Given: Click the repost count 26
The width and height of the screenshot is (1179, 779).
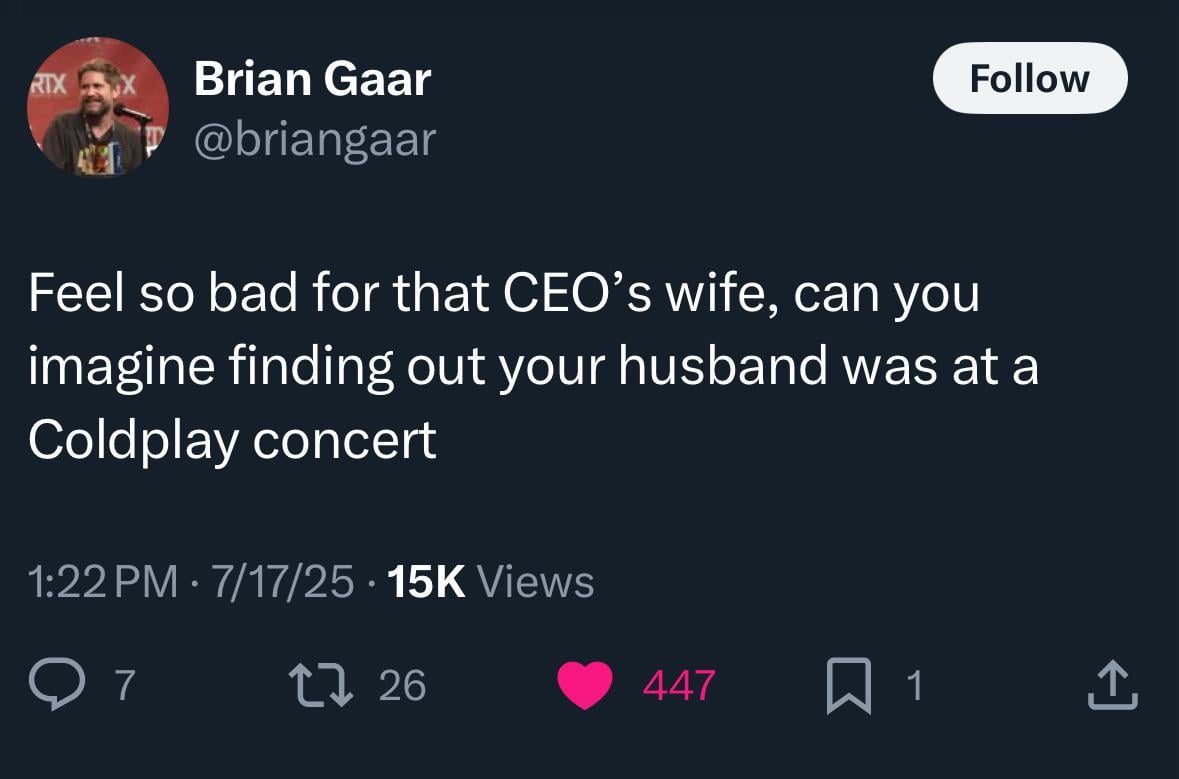Looking at the screenshot, I should click(402, 685).
